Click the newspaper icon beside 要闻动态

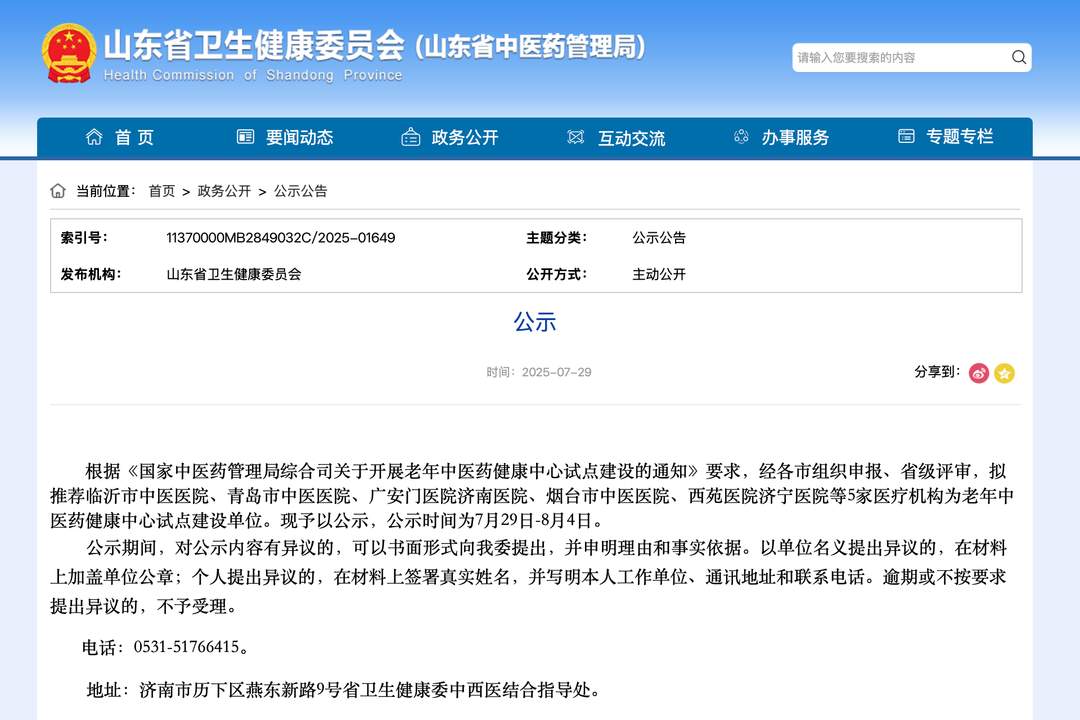[x=245, y=137]
